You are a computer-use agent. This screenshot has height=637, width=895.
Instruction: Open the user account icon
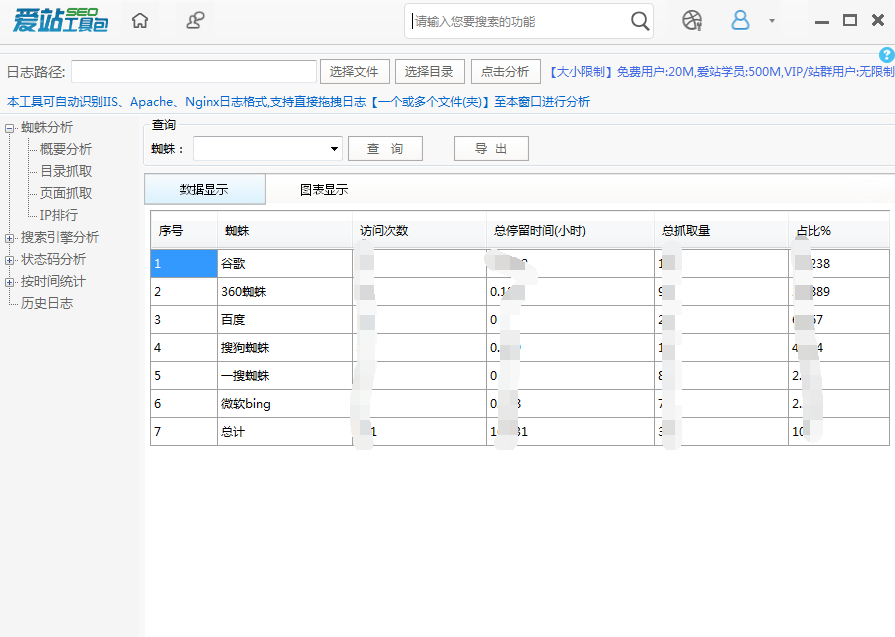point(740,21)
